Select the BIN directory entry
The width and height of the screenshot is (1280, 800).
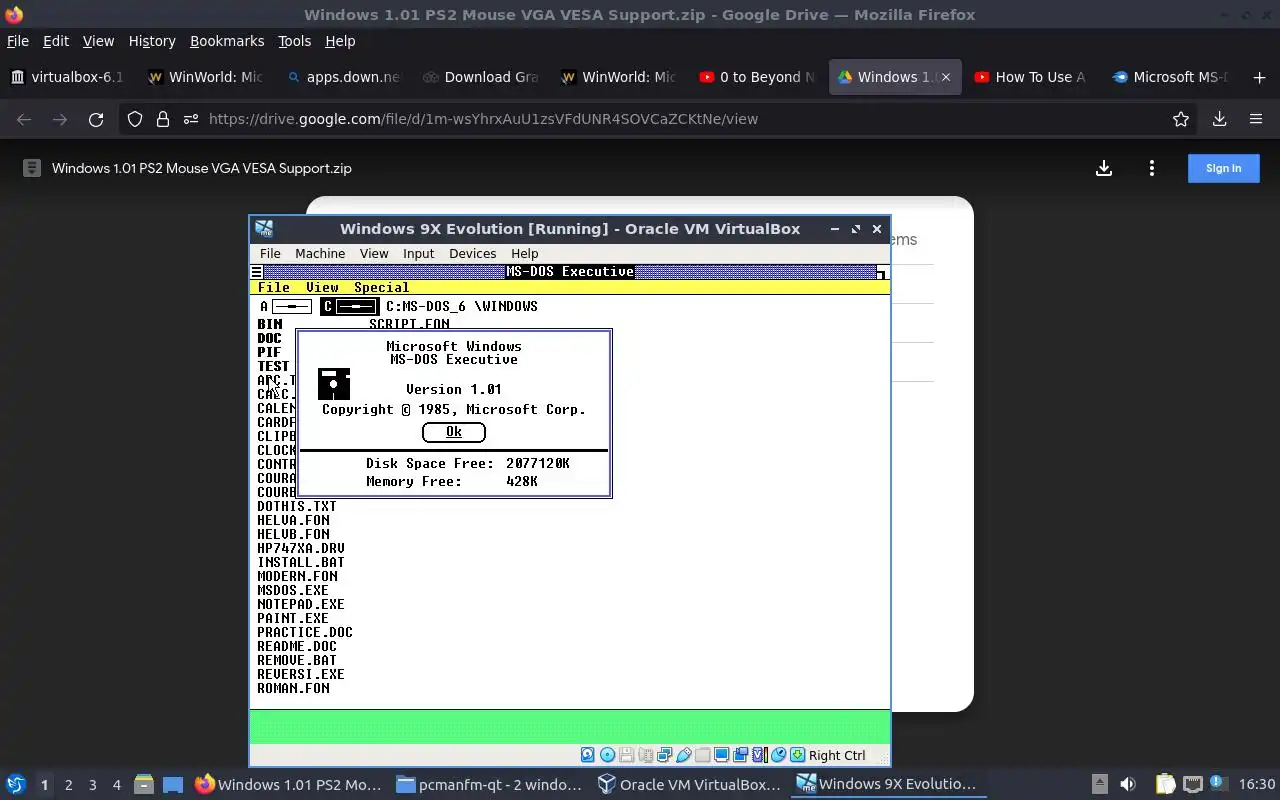pos(269,324)
